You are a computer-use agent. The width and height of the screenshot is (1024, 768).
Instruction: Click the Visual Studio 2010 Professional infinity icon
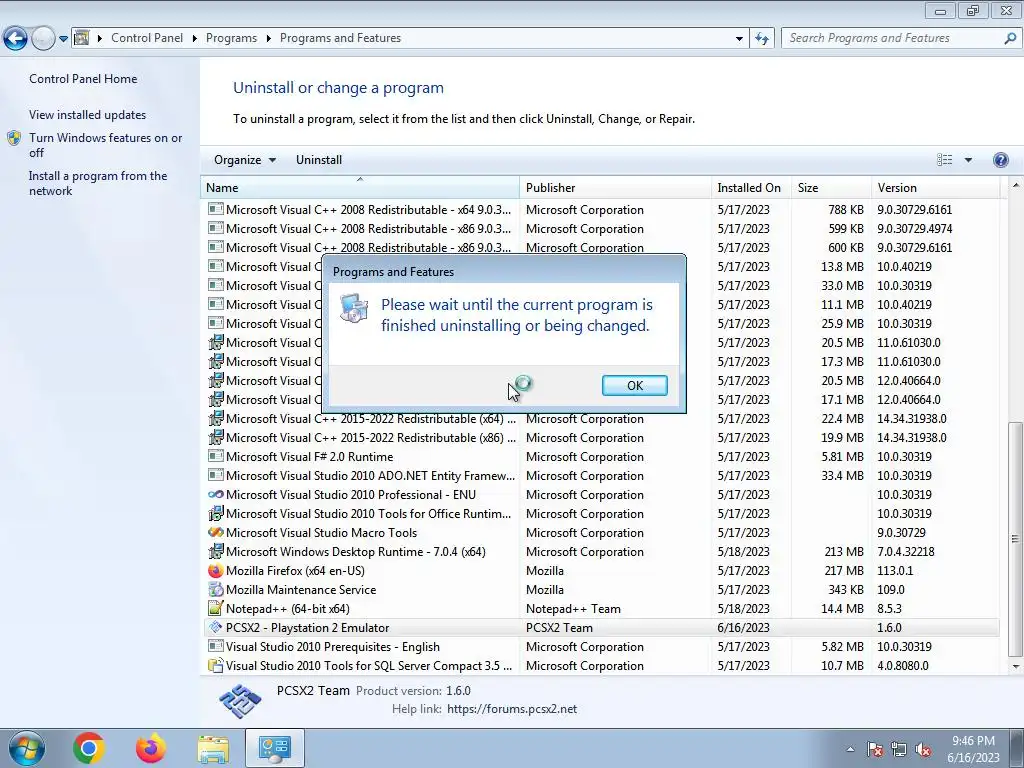click(x=216, y=494)
